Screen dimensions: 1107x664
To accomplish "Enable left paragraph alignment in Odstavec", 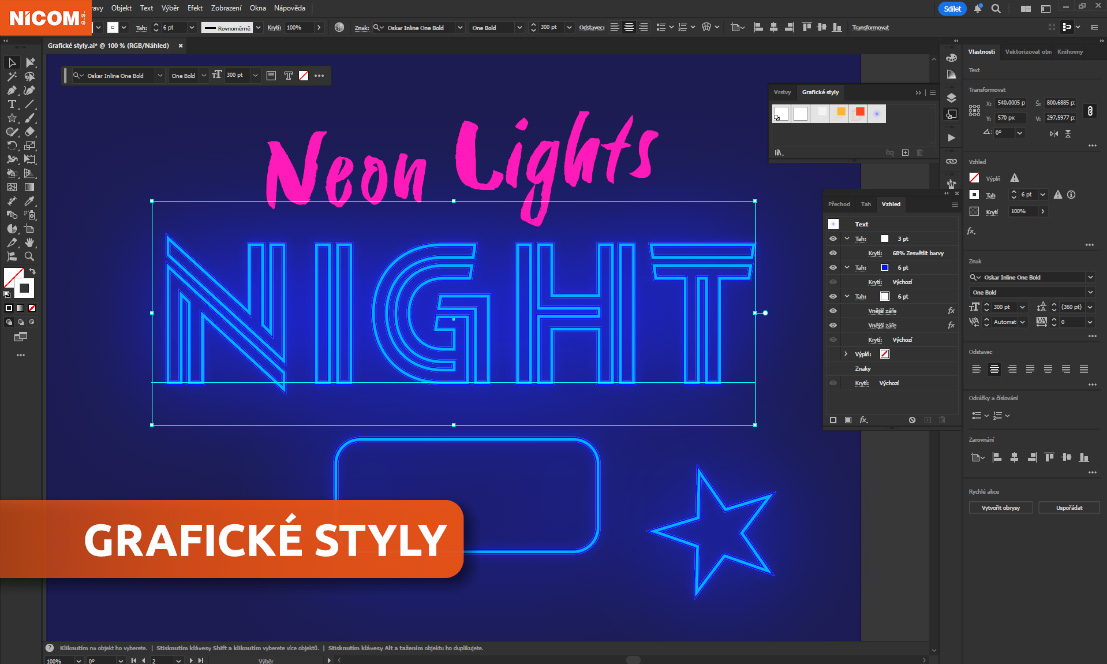I will tap(976, 369).
